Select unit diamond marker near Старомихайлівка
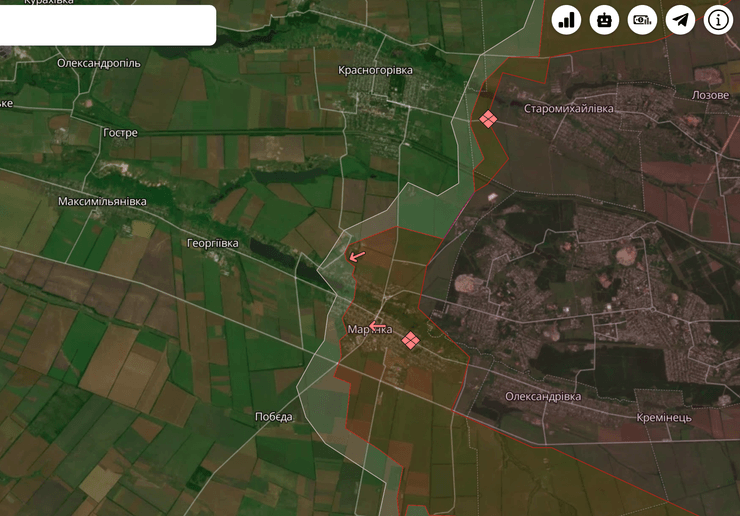This screenshot has height=516, width=740. tap(488, 119)
